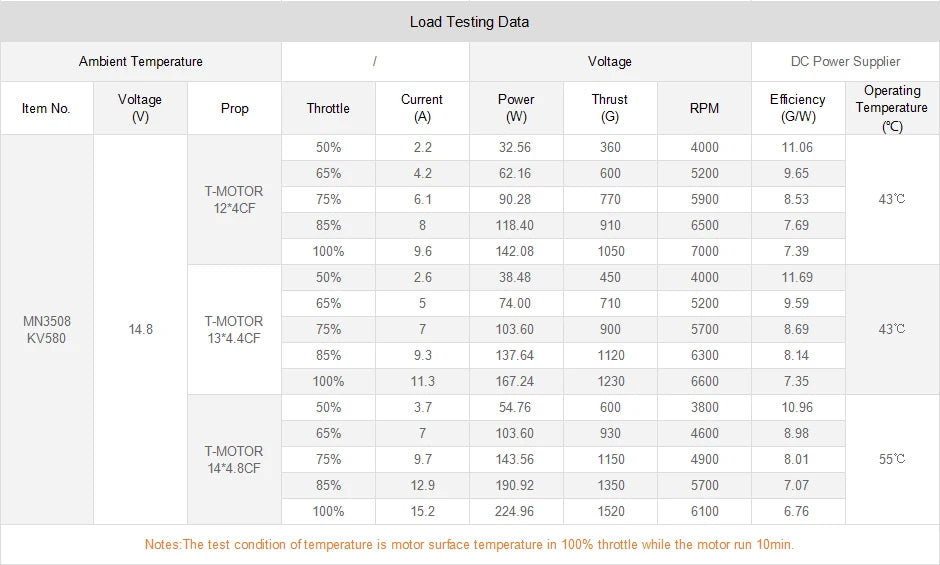This screenshot has width=940, height=565.
Task: Click the Efficiency (G/W) column header
Action: pyautogui.click(x=798, y=108)
